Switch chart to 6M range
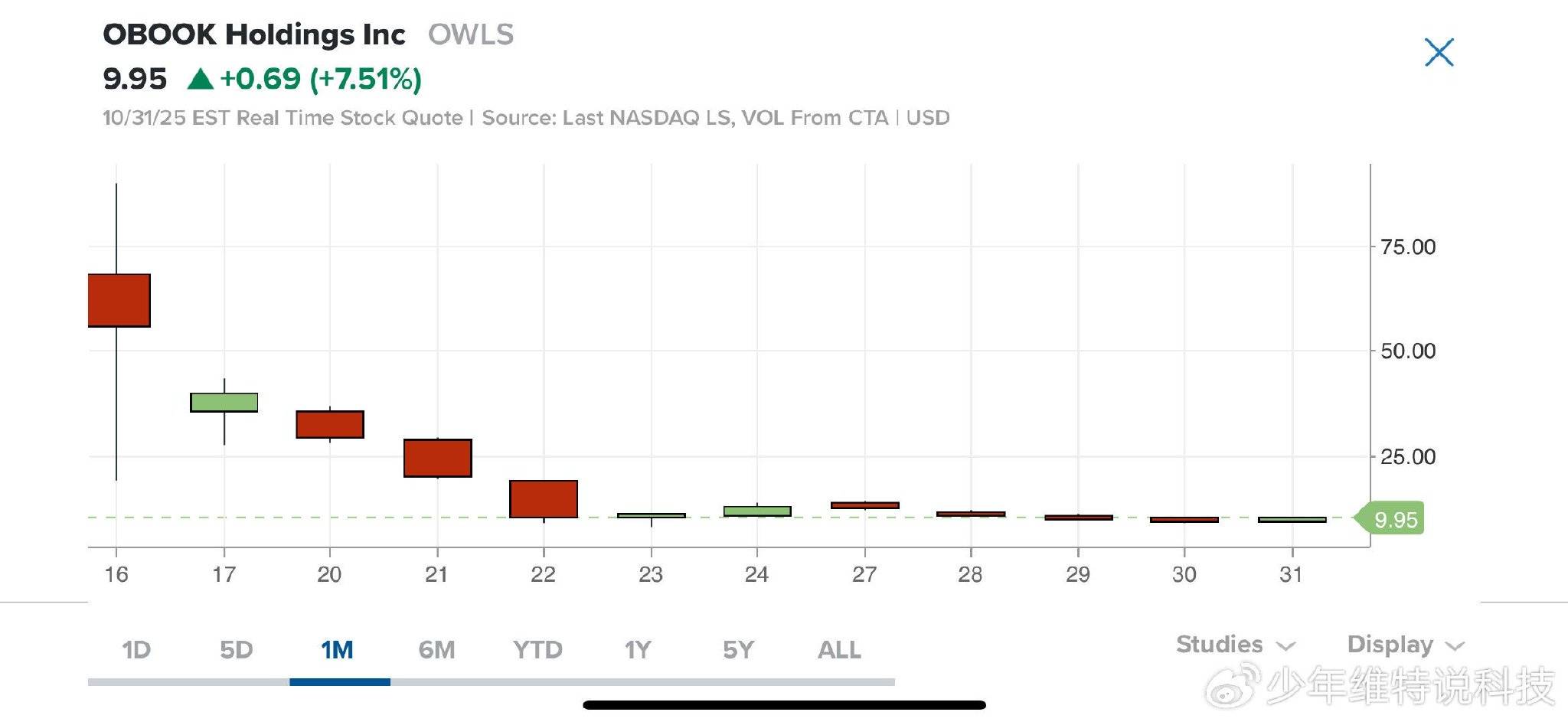 click(x=436, y=650)
